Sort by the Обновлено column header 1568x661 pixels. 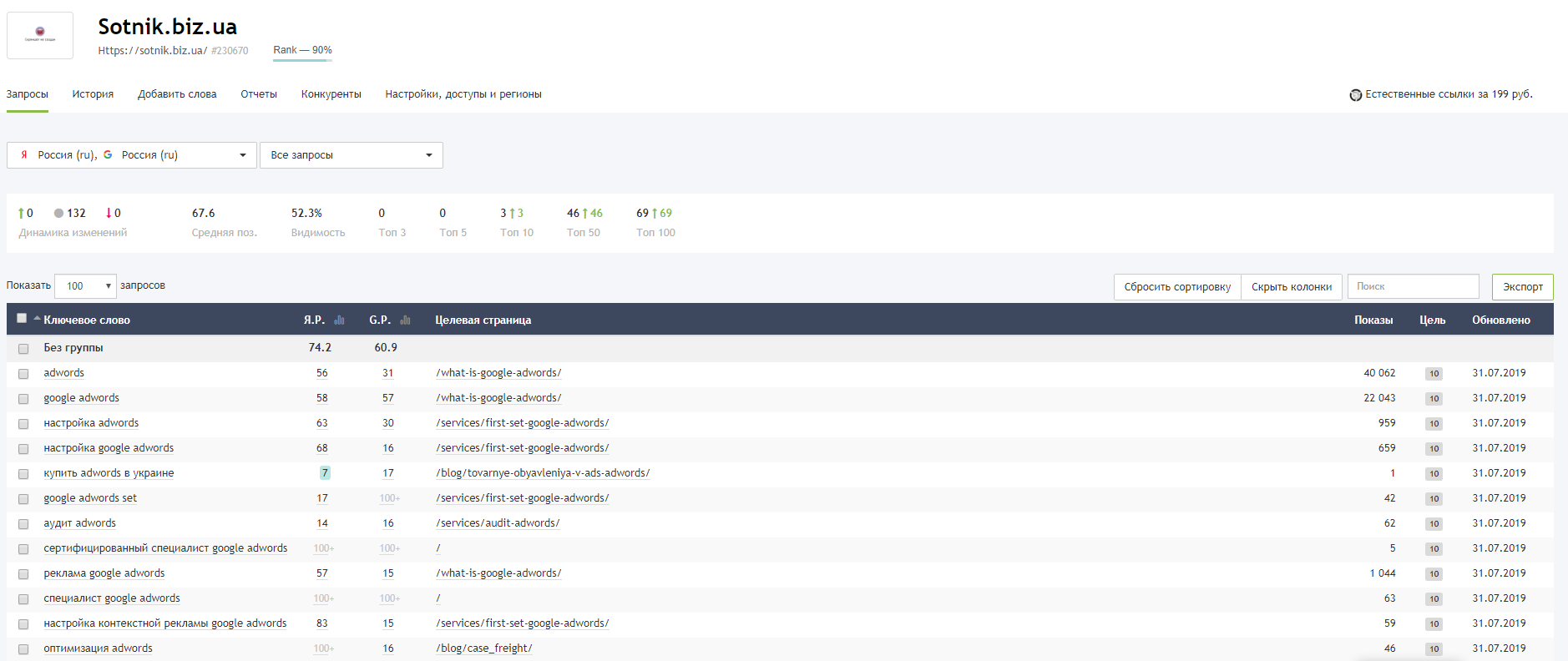click(x=1501, y=320)
